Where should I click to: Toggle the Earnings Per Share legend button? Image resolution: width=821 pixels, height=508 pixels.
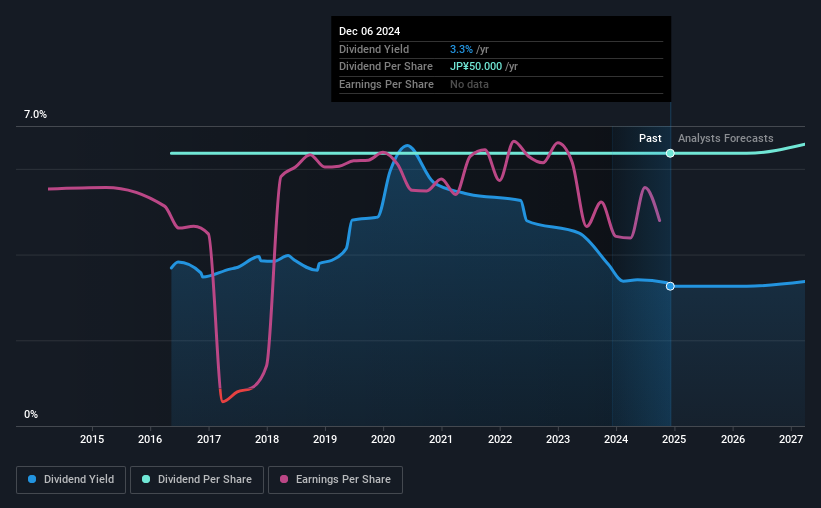pyautogui.click(x=335, y=479)
